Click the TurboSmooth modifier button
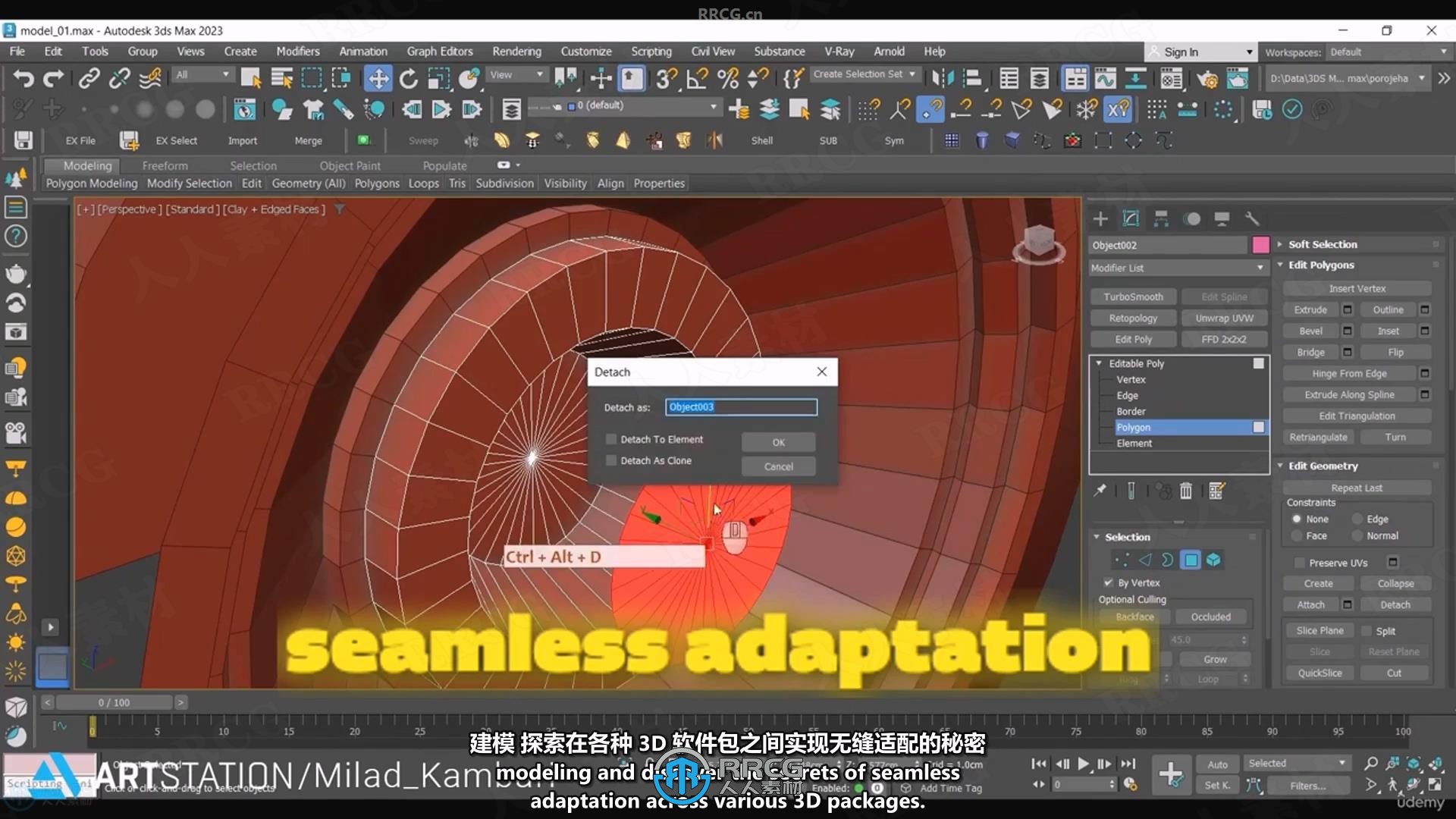Viewport: 1456px width, 819px height. pyautogui.click(x=1133, y=297)
